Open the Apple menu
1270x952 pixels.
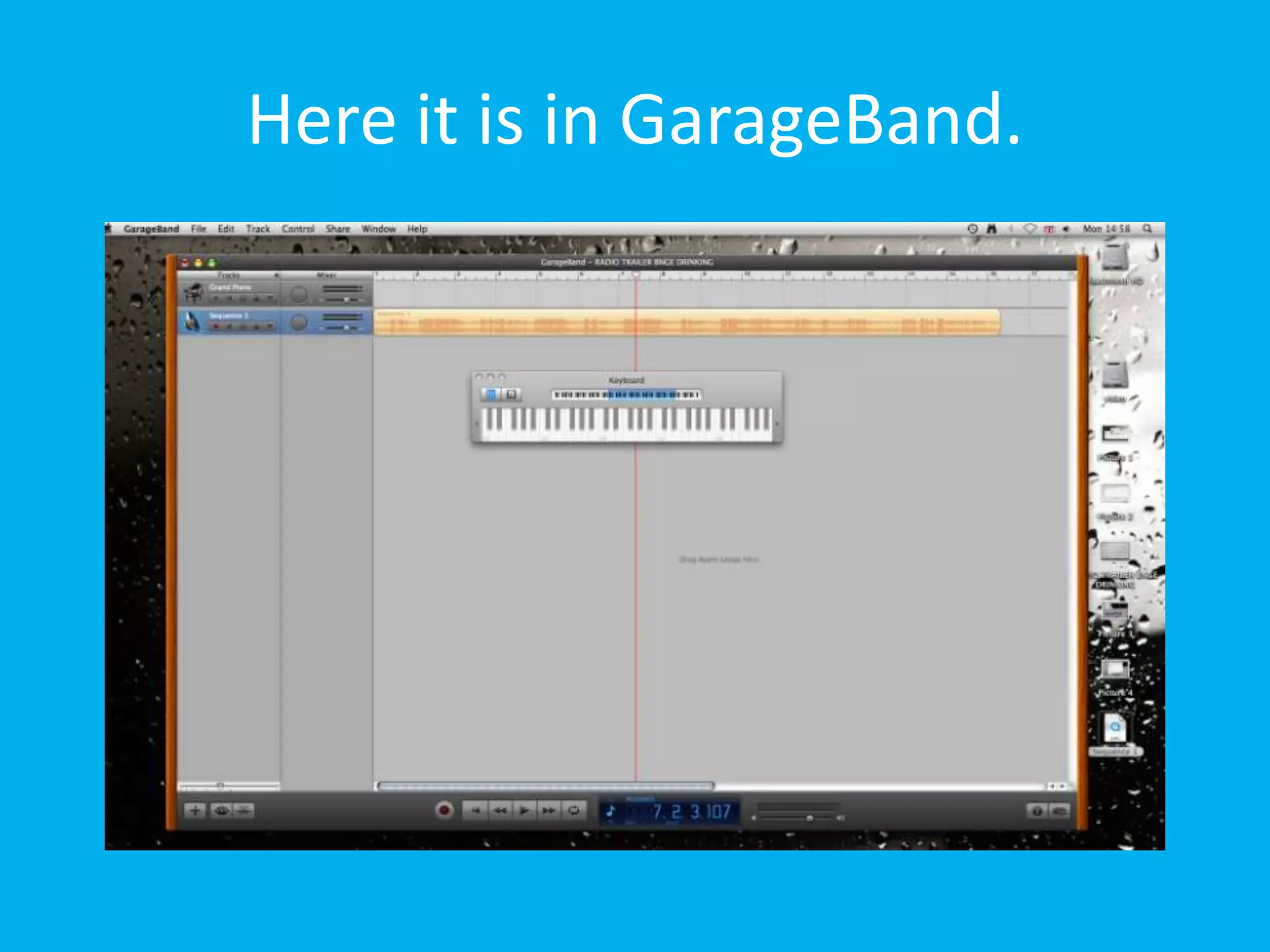(x=109, y=229)
